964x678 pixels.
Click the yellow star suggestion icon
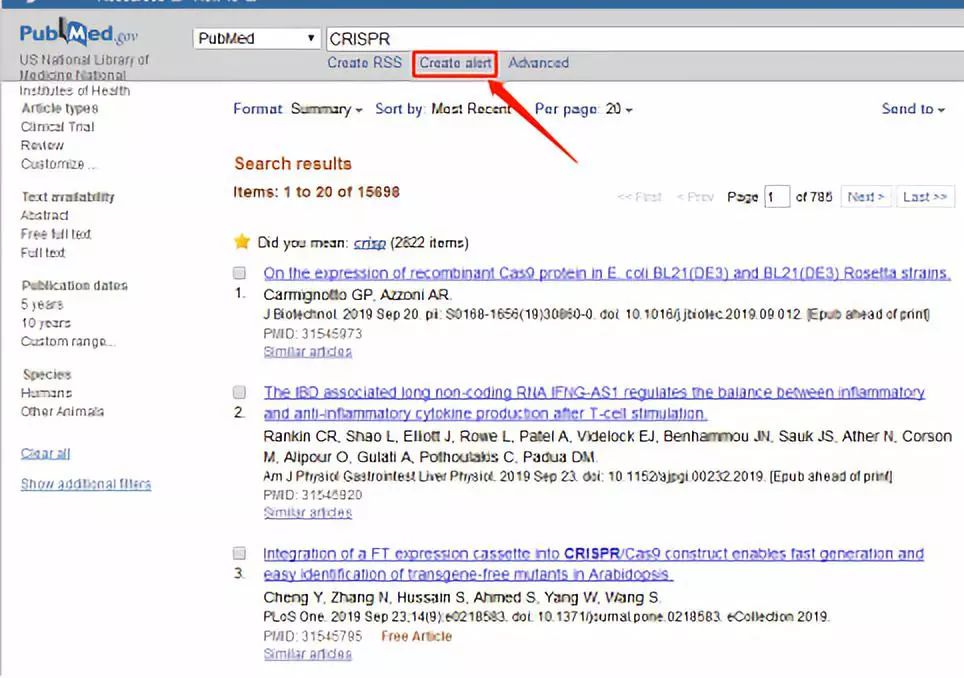tap(241, 242)
